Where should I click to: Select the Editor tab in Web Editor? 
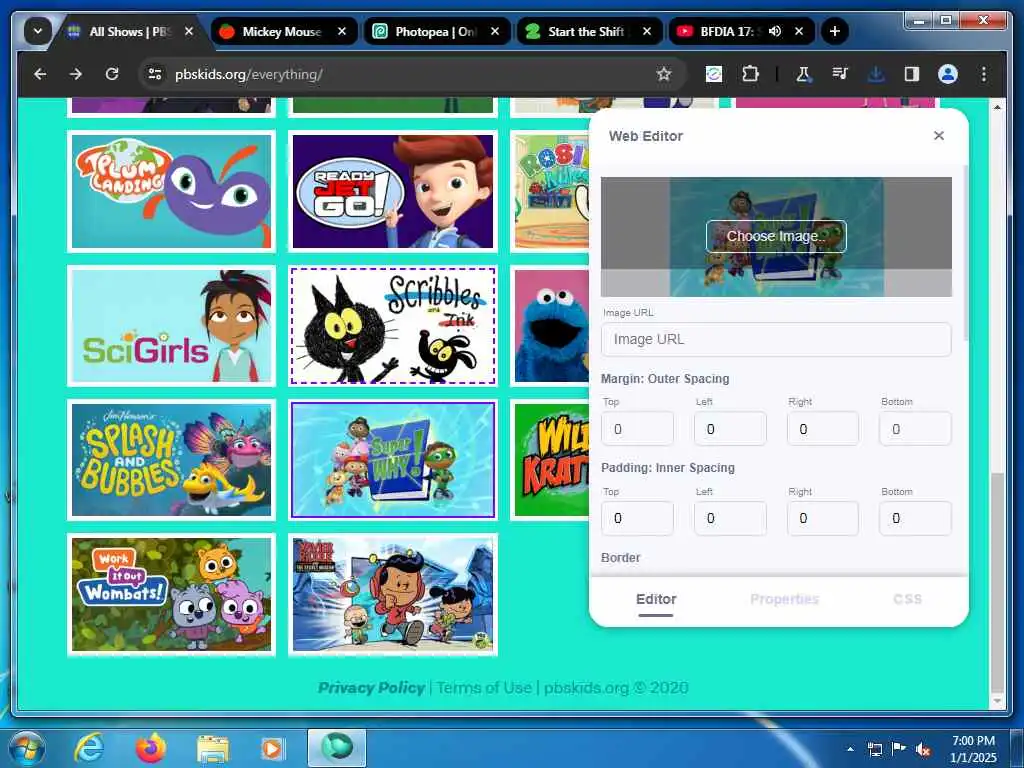click(656, 600)
